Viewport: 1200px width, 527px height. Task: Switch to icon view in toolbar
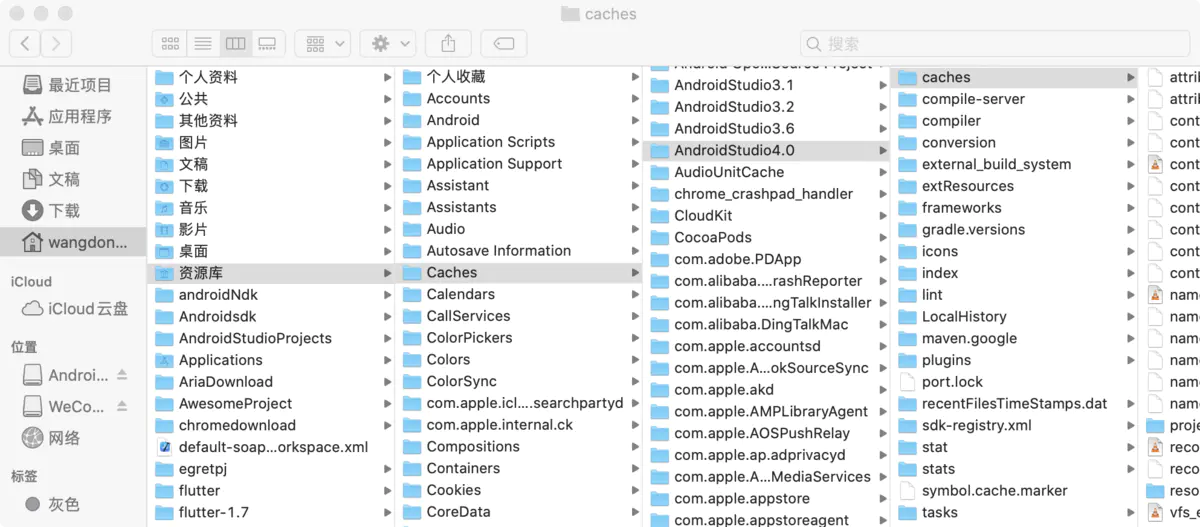pos(170,43)
